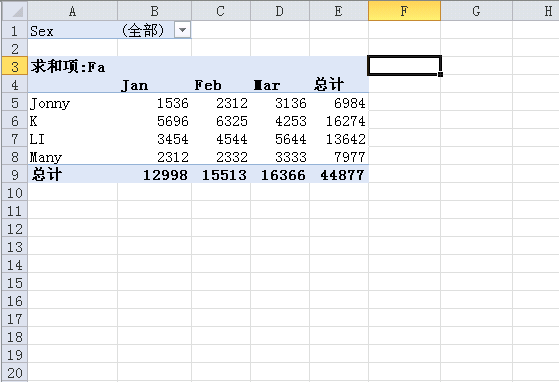
Task: Click the select-all corner of the sheet
Action: pyautogui.click(x=15, y=11)
